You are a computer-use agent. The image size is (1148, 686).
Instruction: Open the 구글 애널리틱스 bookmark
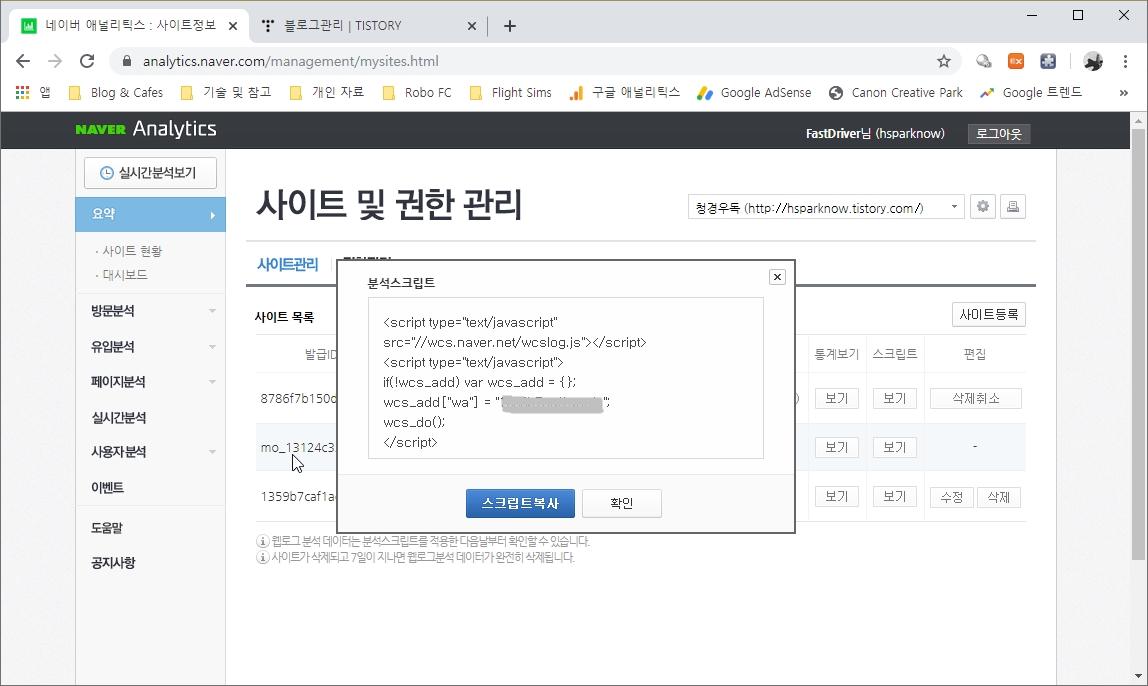tap(625, 92)
